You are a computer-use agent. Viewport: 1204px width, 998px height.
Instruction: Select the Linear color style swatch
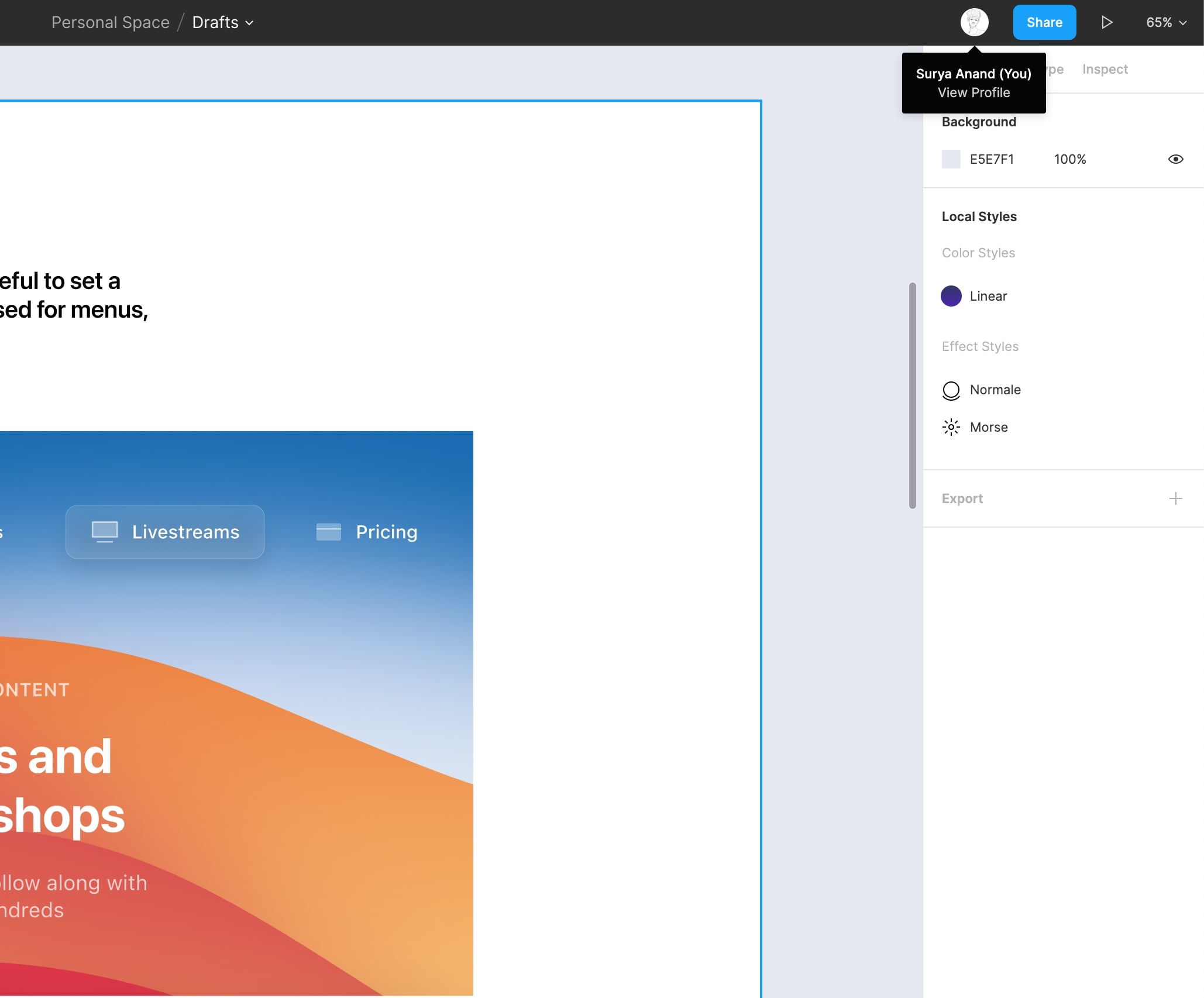[951, 296]
